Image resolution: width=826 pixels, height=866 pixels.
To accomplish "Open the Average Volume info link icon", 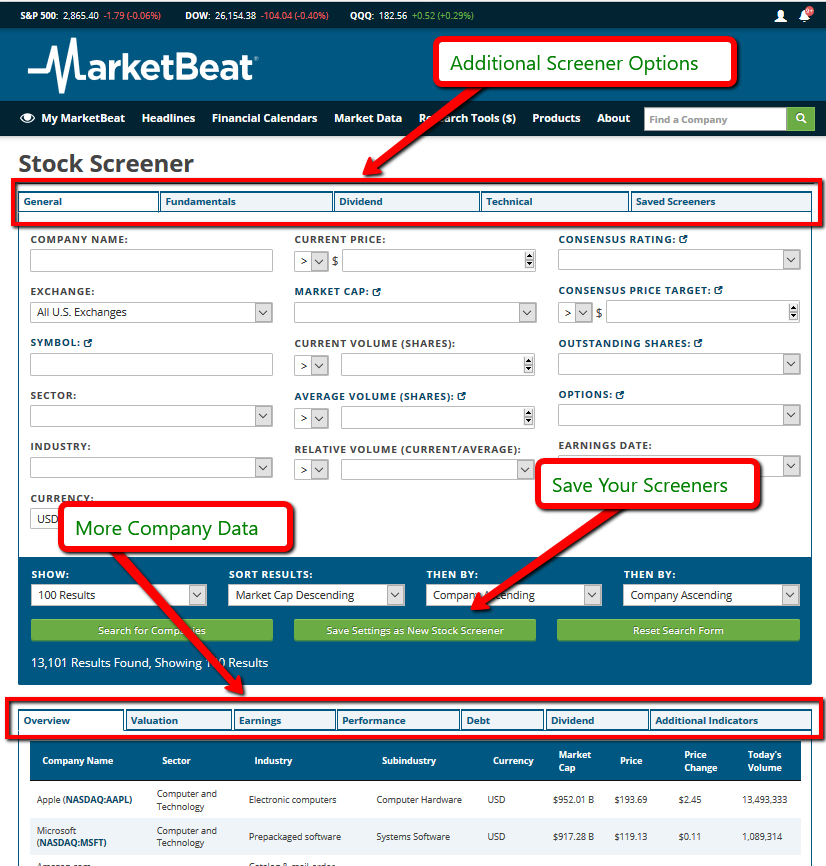I will point(462,396).
